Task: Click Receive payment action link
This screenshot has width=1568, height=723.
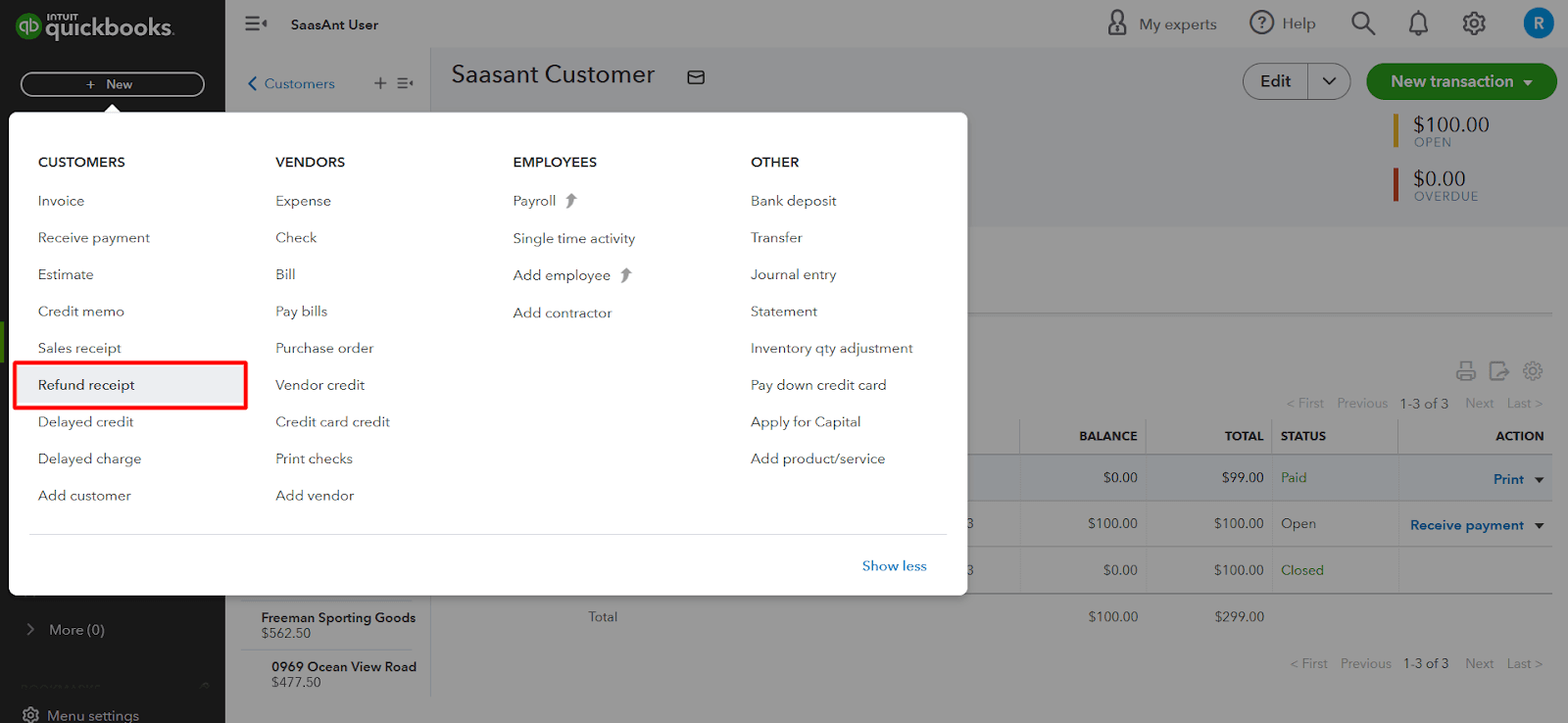Action: pos(1466,525)
